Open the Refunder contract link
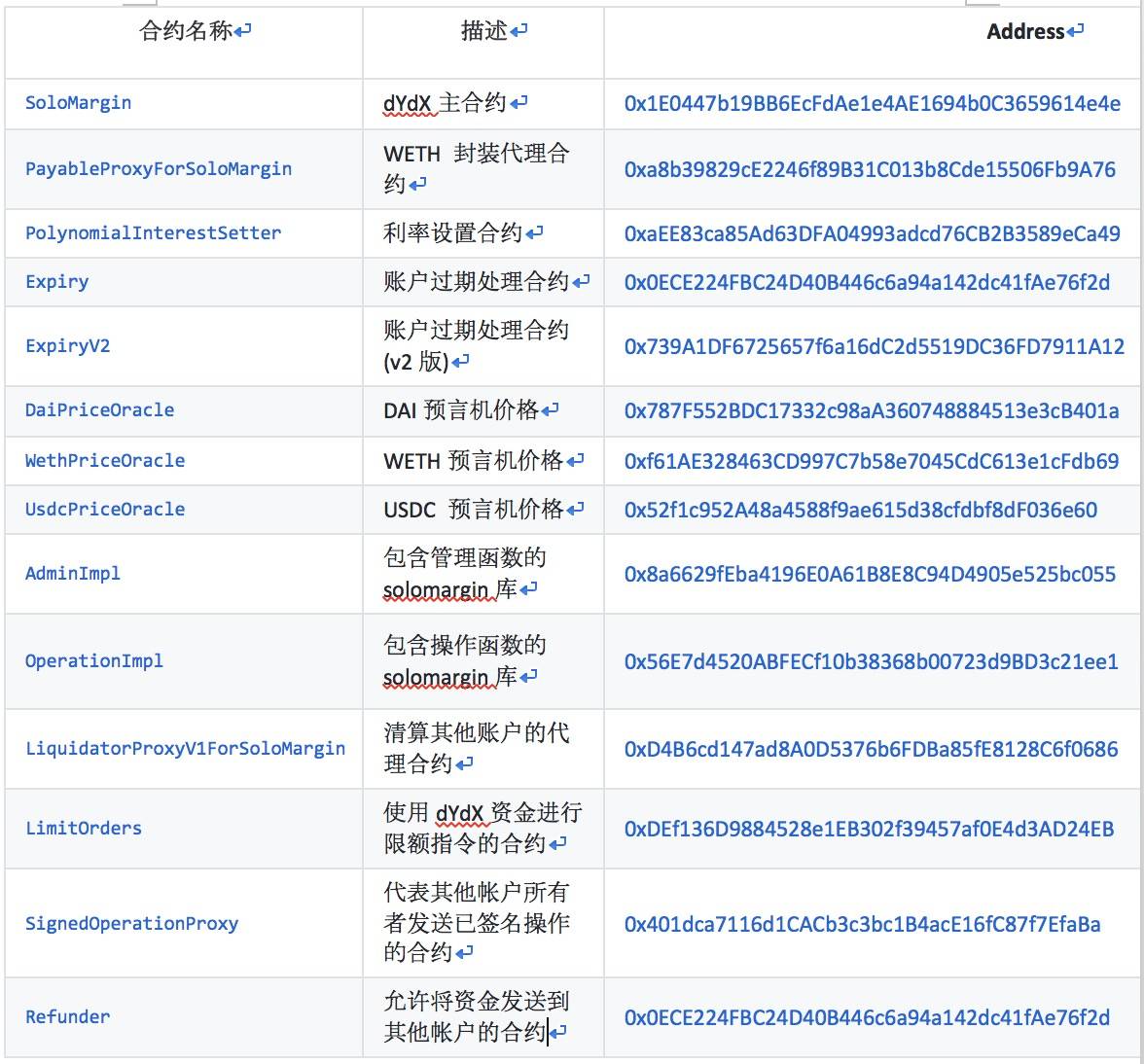 [x=68, y=1017]
